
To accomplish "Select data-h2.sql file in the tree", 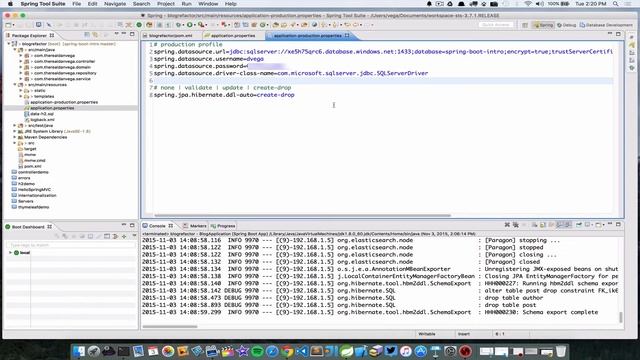I will point(42,114).
